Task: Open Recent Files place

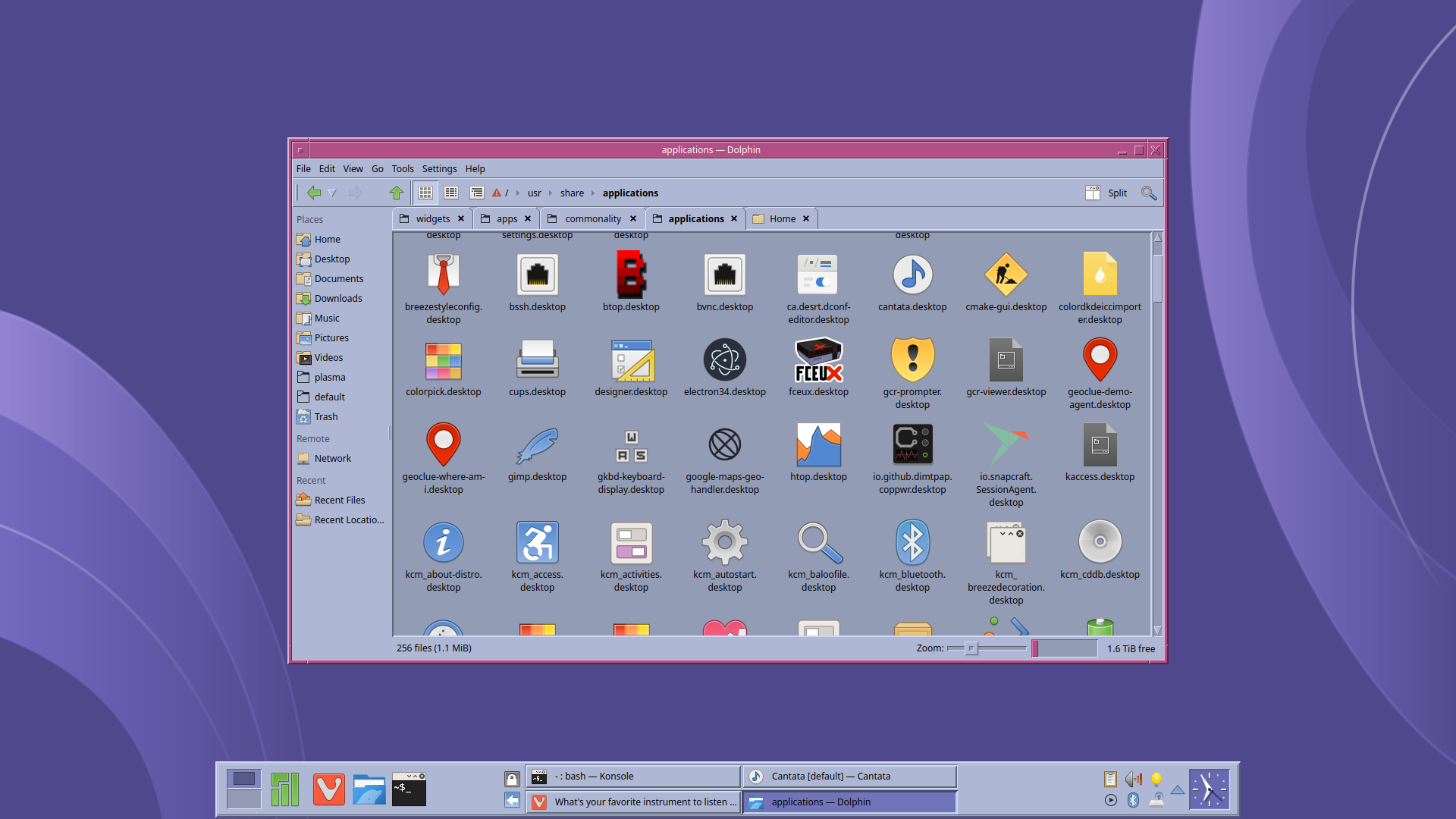Action: 340,500
